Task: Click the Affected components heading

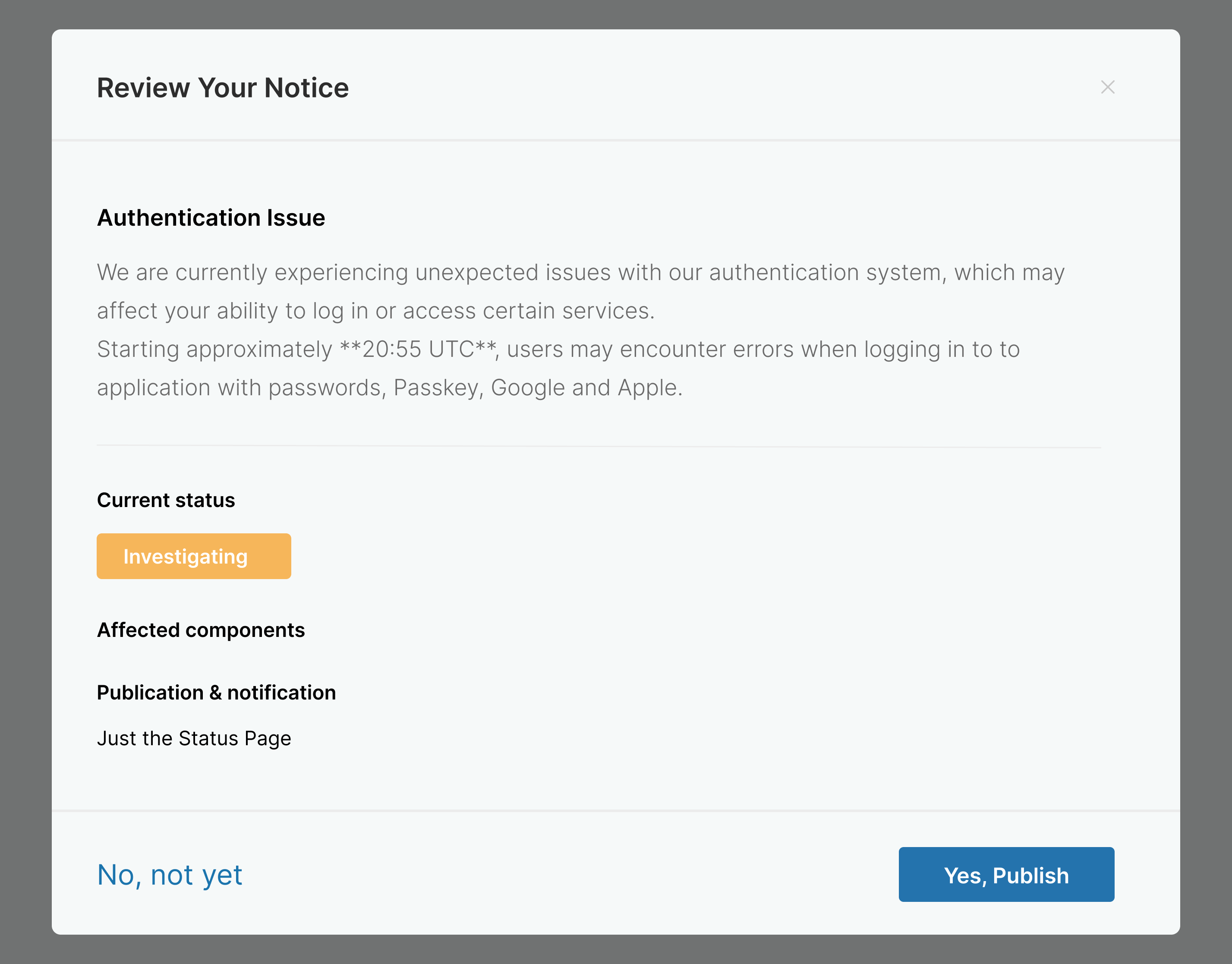Action: 202,630
